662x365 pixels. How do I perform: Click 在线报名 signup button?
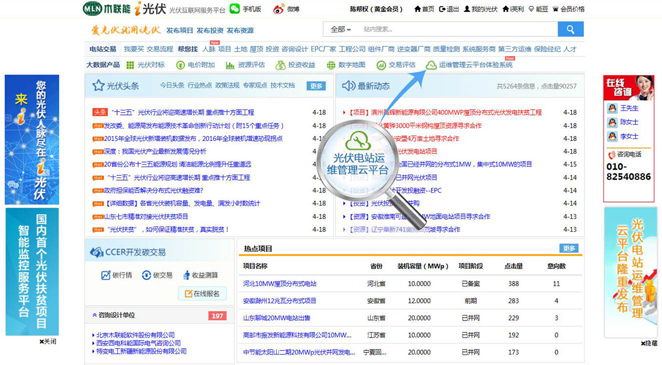202,294
